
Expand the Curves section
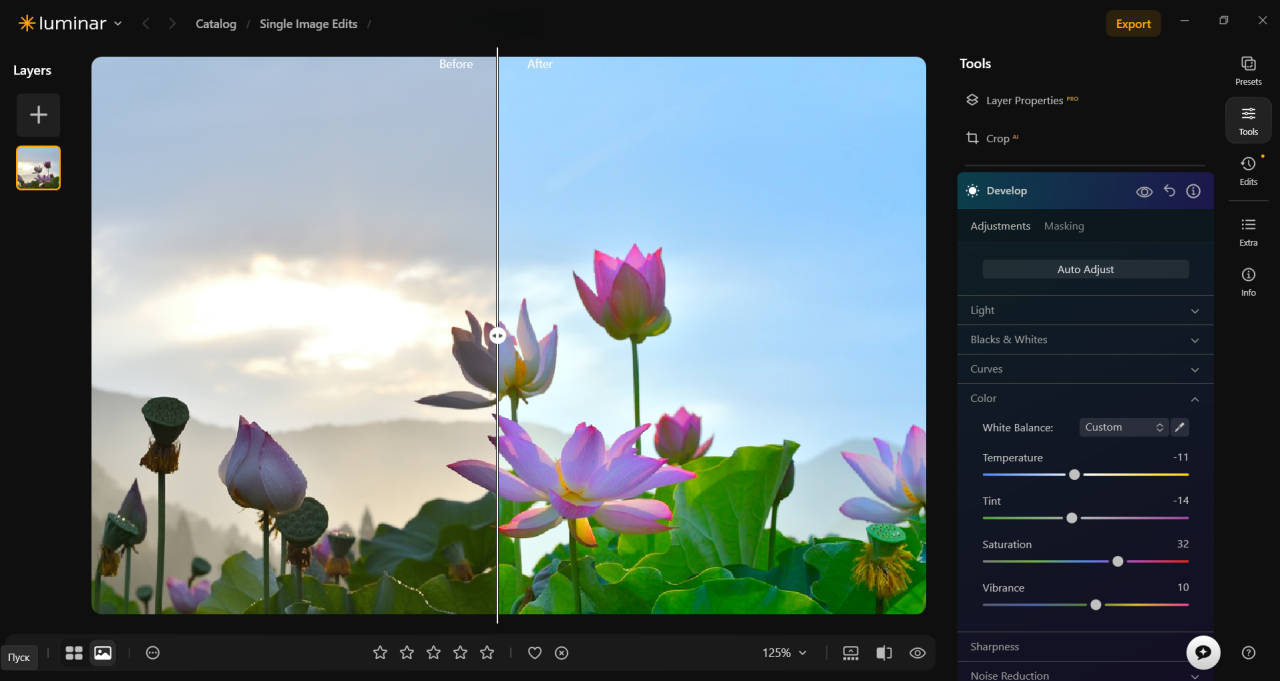[x=1085, y=369]
